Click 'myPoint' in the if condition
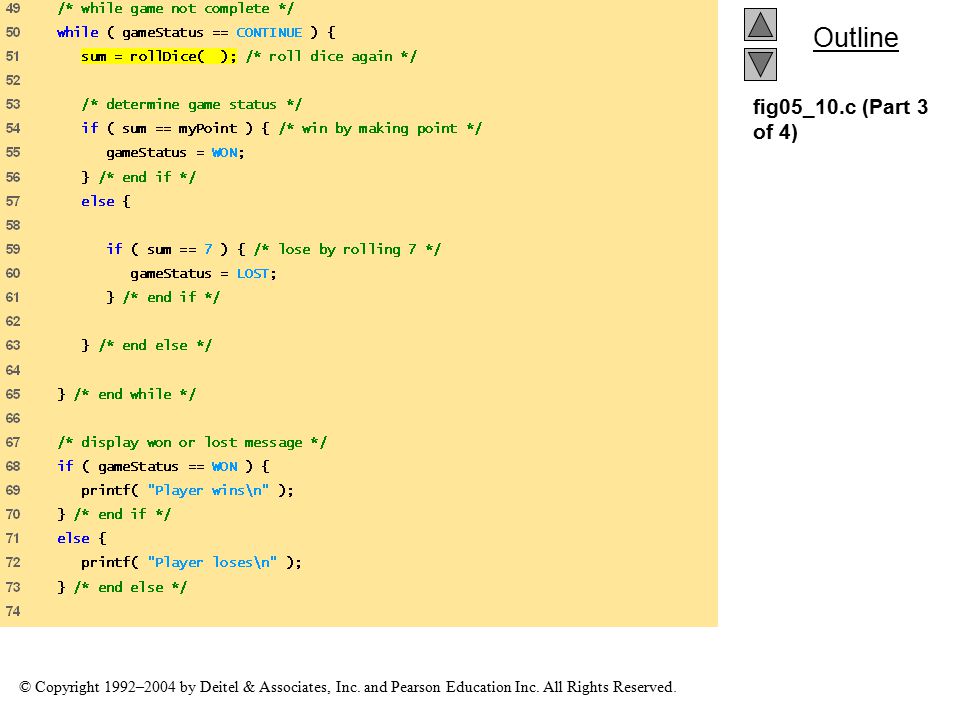 208,129
